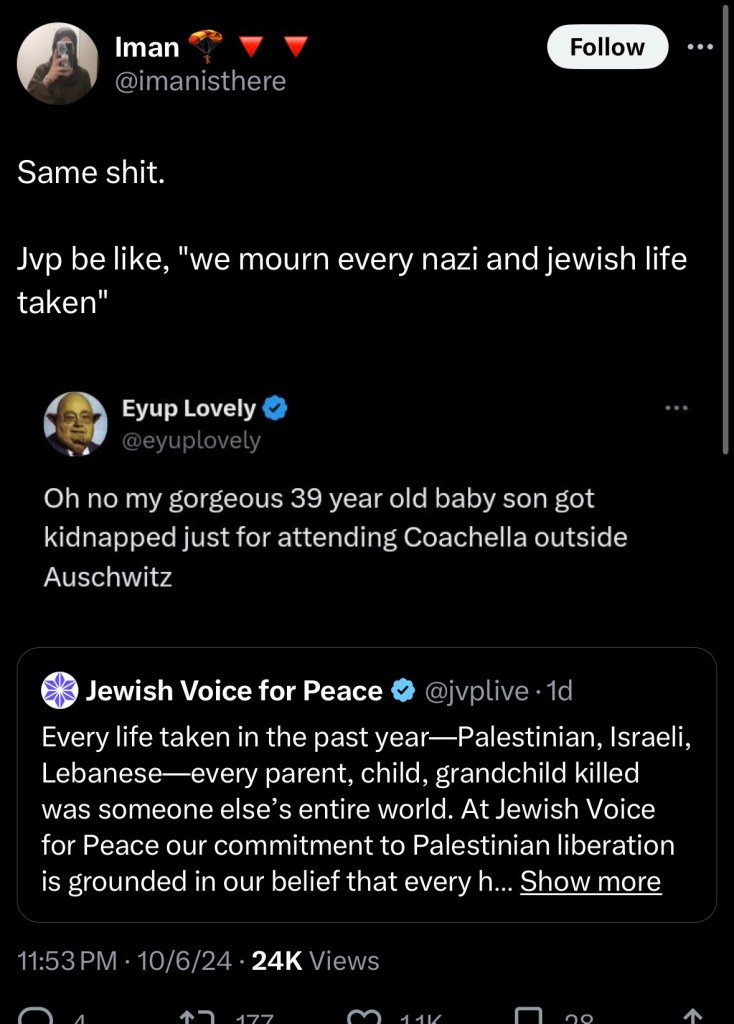734x1024 pixels.
Task: Like the post with heart icon
Action: click(366, 1016)
